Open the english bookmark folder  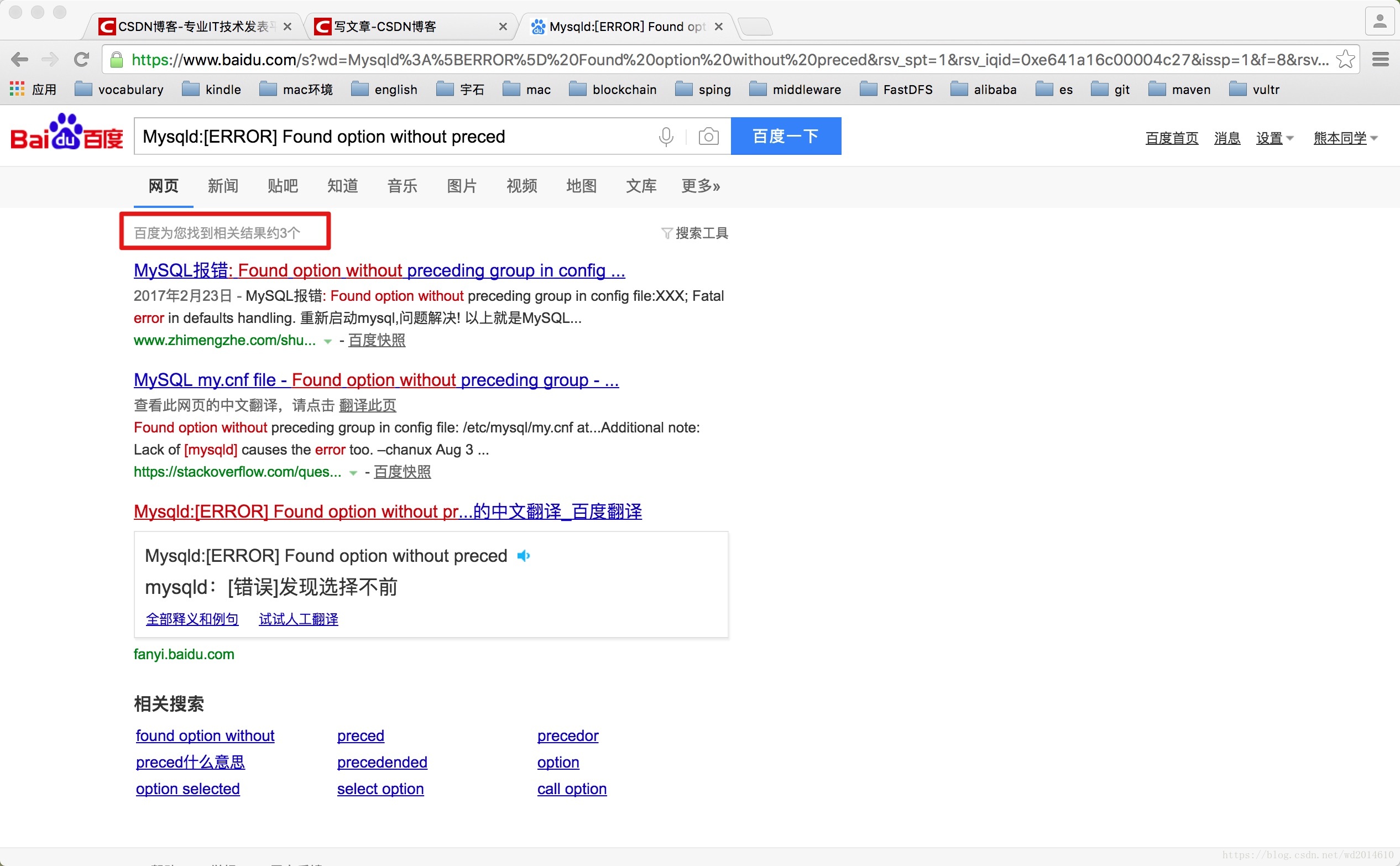(384, 90)
